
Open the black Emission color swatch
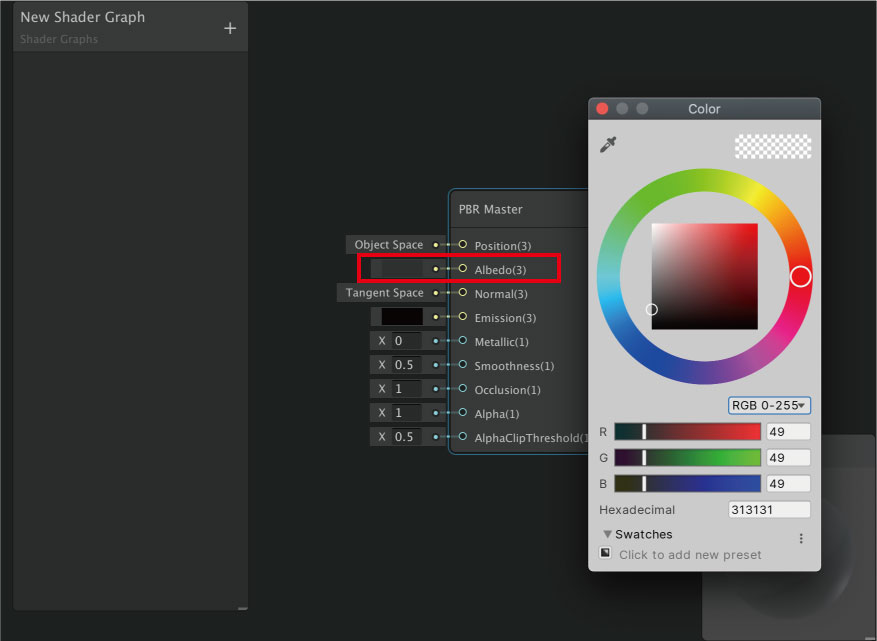(401, 317)
